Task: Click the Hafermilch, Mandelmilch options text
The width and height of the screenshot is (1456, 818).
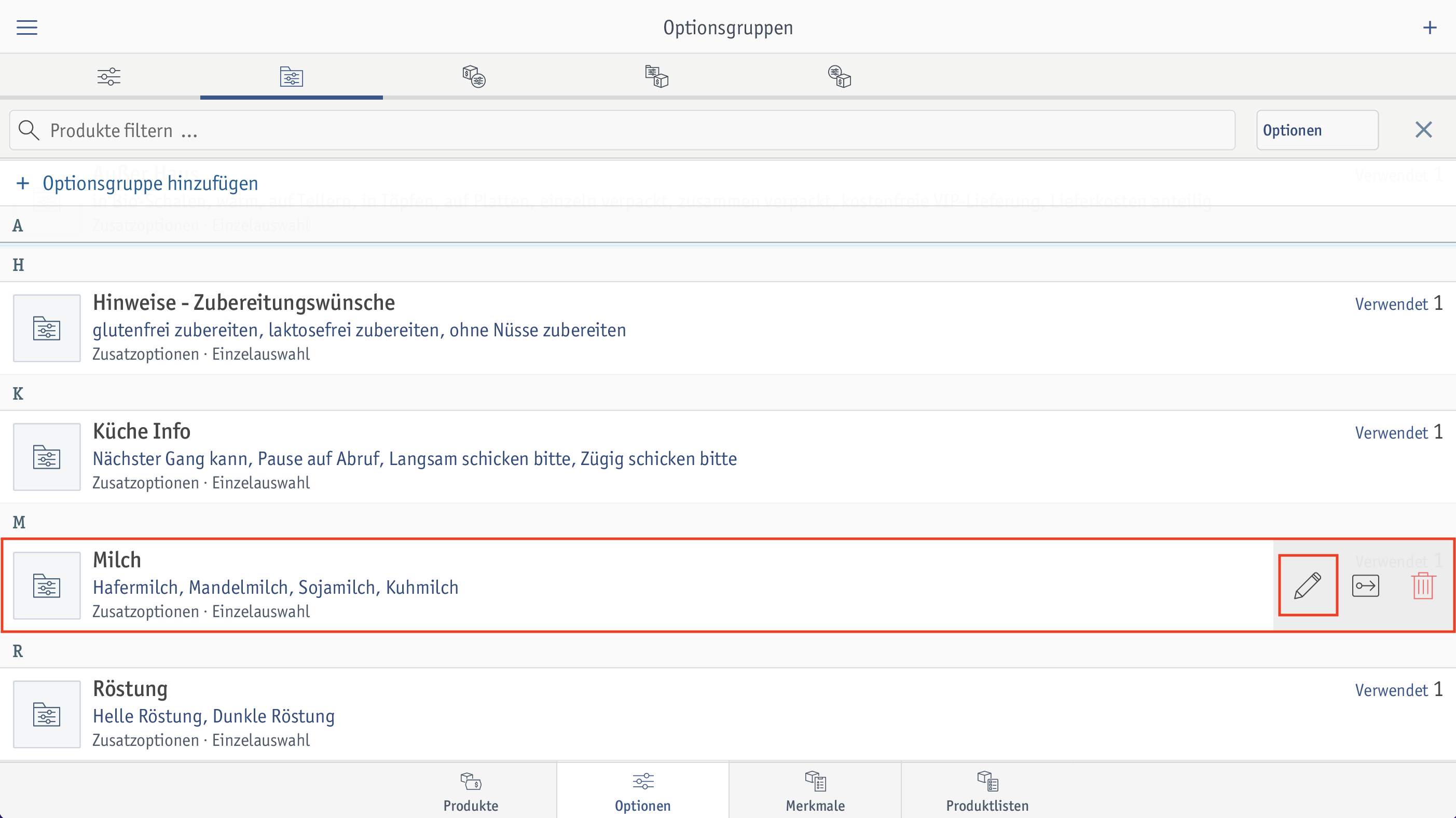Action: (275, 588)
